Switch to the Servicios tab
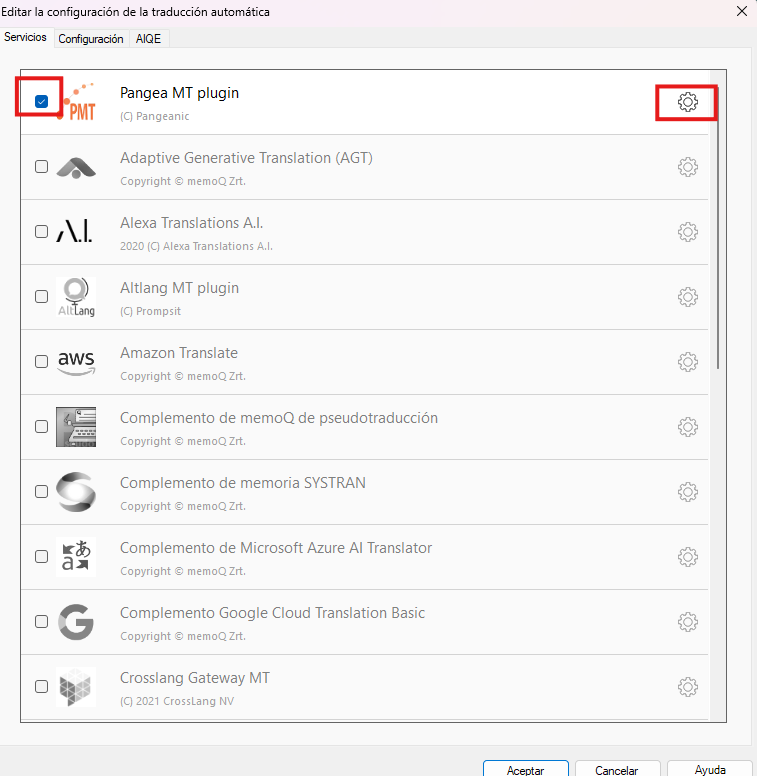757x776 pixels. pos(25,37)
